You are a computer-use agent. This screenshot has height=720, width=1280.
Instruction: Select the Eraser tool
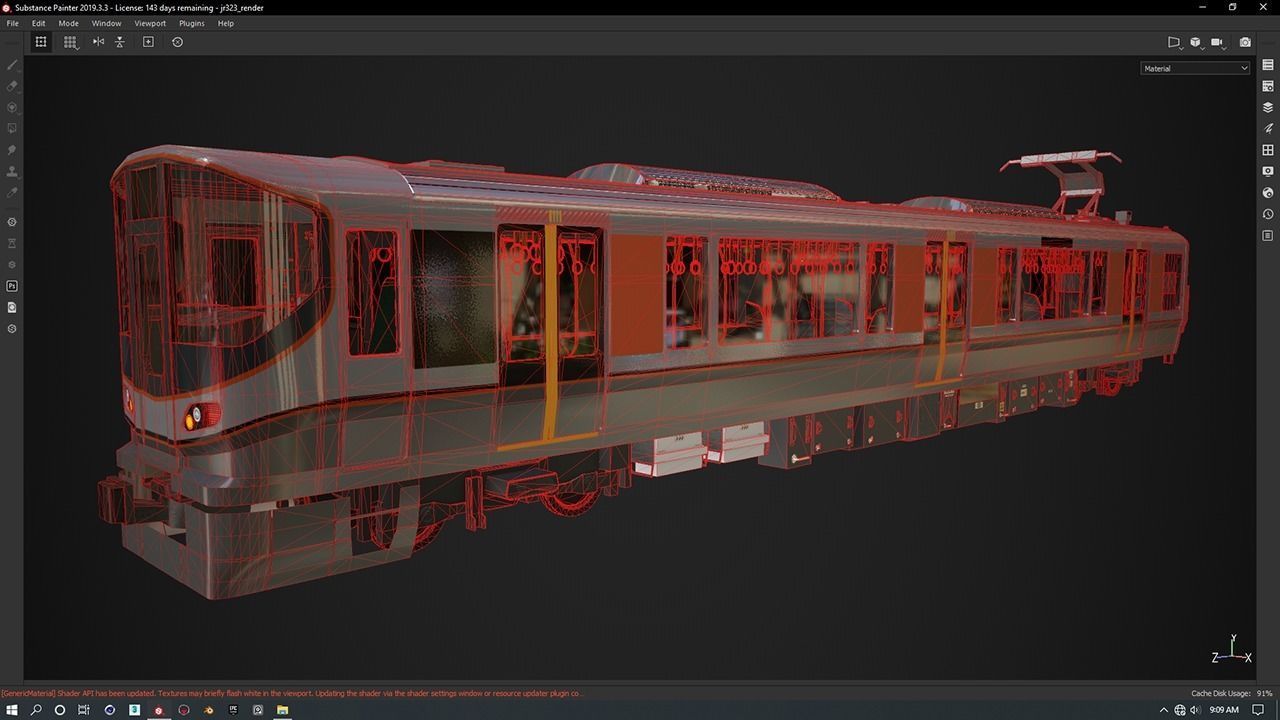[11, 86]
